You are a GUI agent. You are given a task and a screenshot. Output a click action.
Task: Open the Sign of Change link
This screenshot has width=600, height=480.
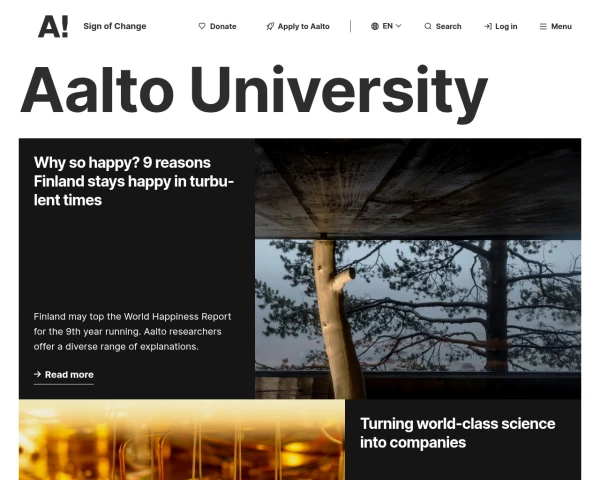(115, 26)
